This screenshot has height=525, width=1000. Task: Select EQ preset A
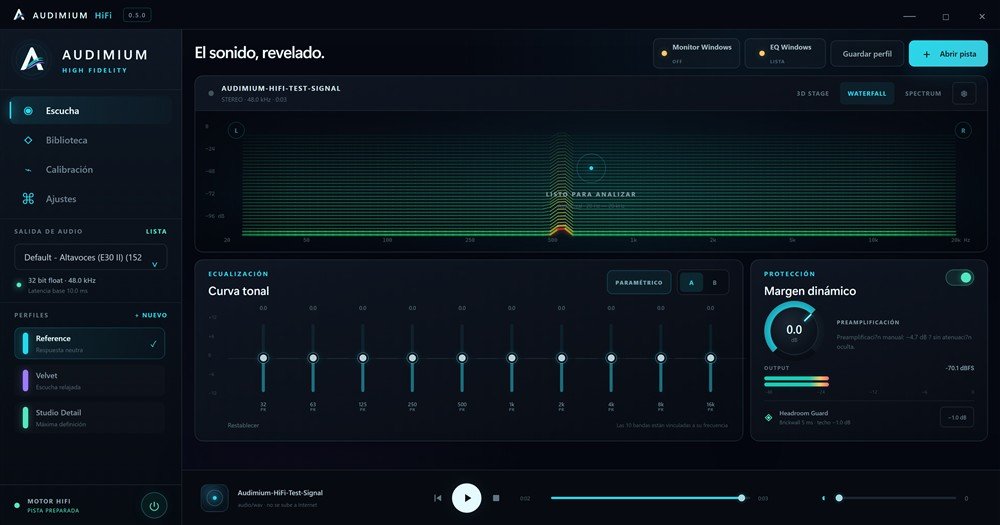pyautogui.click(x=691, y=283)
